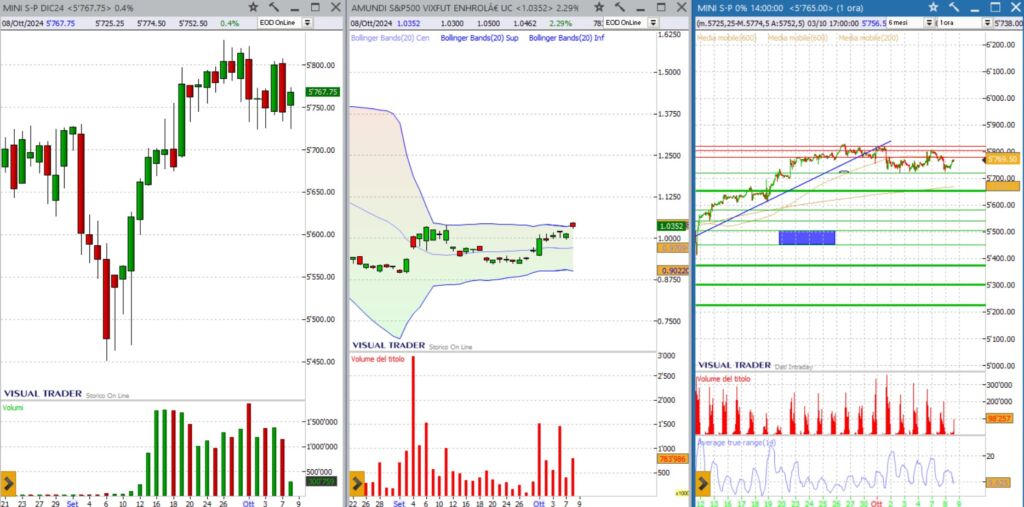Image resolution: width=1024 pixels, height=507 pixels.
Task: Click the AMUNDI S&P500 VIXFUT window title
Action: [x=466, y=8]
